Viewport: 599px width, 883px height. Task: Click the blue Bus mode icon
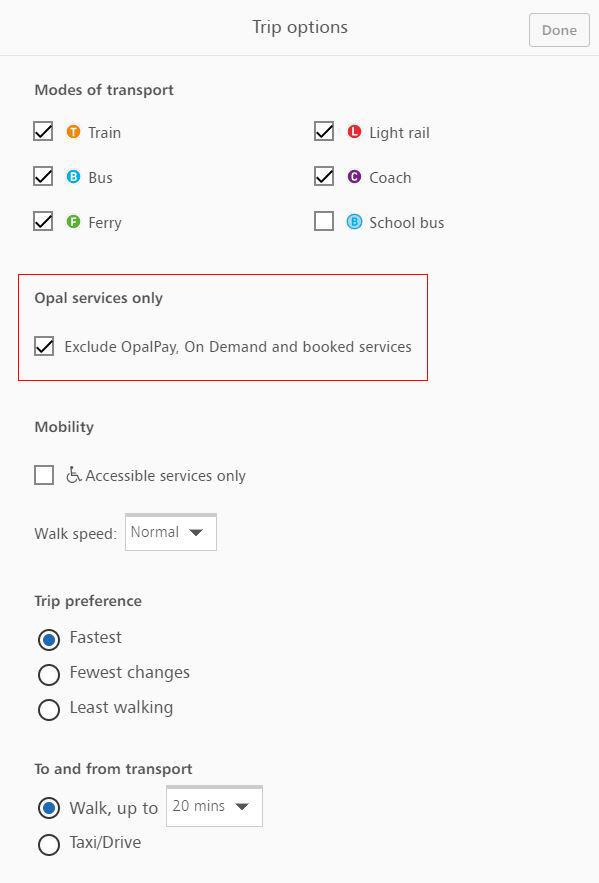pyautogui.click(x=73, y=177)
